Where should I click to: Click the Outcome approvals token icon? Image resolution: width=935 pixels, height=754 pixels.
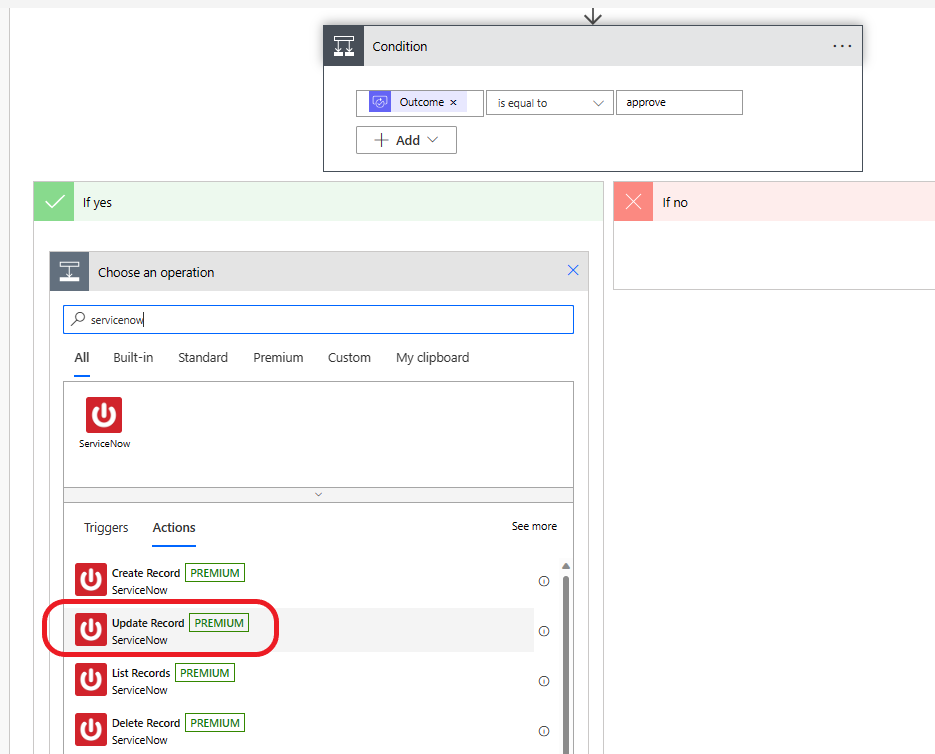pos(380,102)
